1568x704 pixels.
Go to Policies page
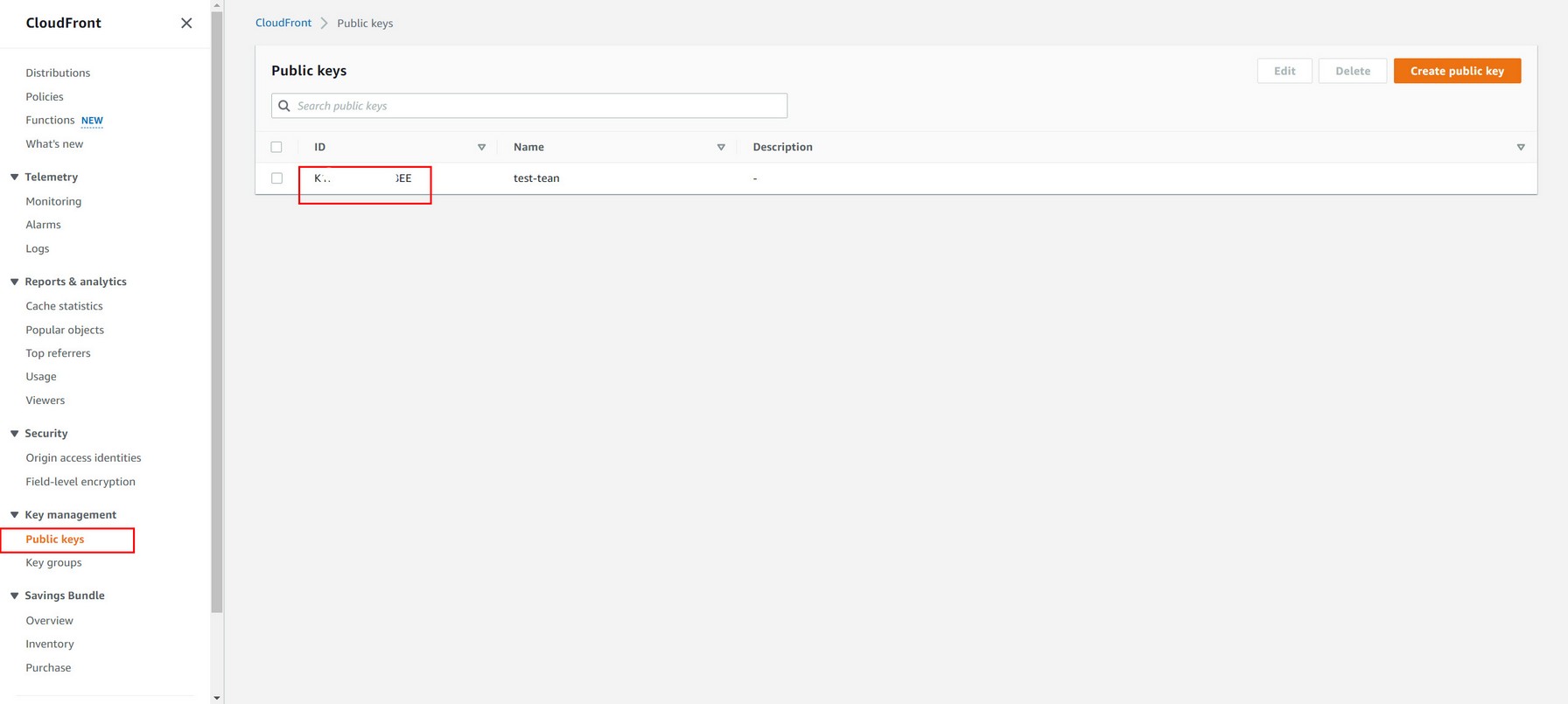coord(45,96)
